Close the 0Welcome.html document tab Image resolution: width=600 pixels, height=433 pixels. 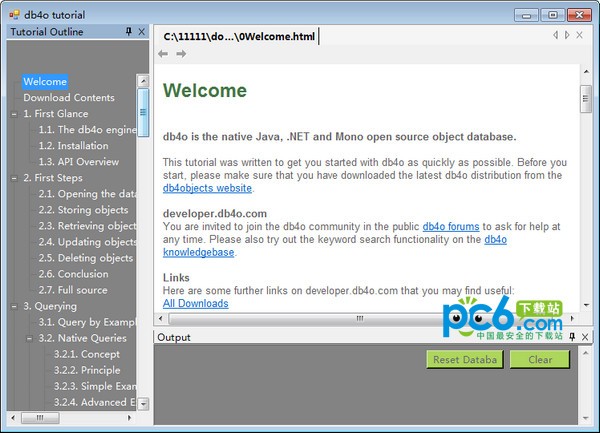[580, 35]
